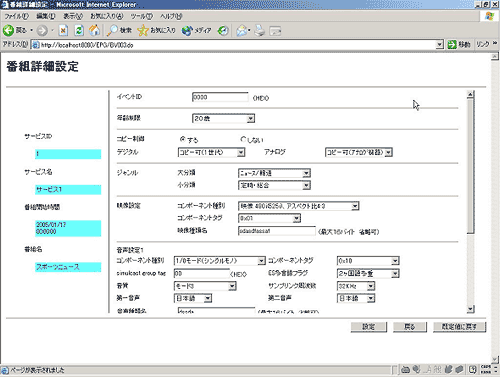
Task: Open the digital copy 'コピー可(1世代)' dropdown
Action: coord(211,152)
